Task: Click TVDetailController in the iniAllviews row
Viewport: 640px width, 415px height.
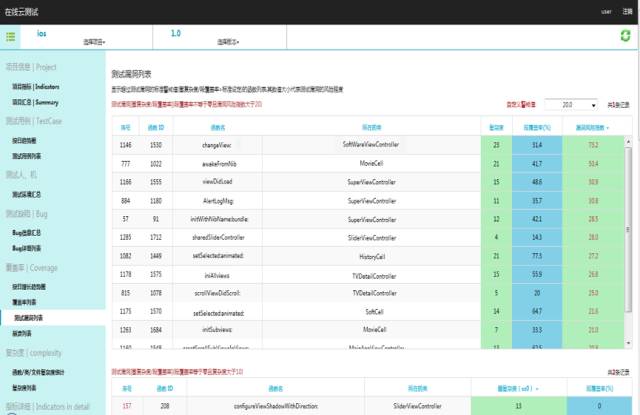Action: 374,276
